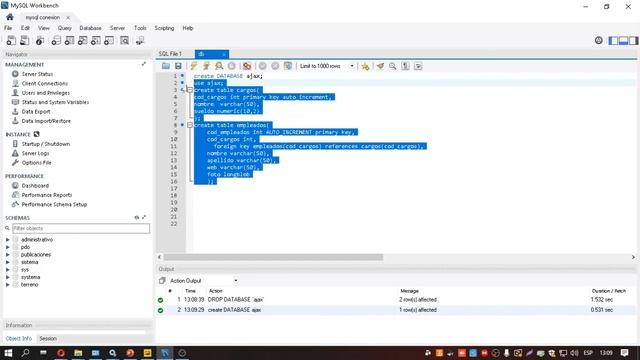This screenshot has width=640, height=360.
Task: Open the preferences gear icon
Action: pos(599,40)
